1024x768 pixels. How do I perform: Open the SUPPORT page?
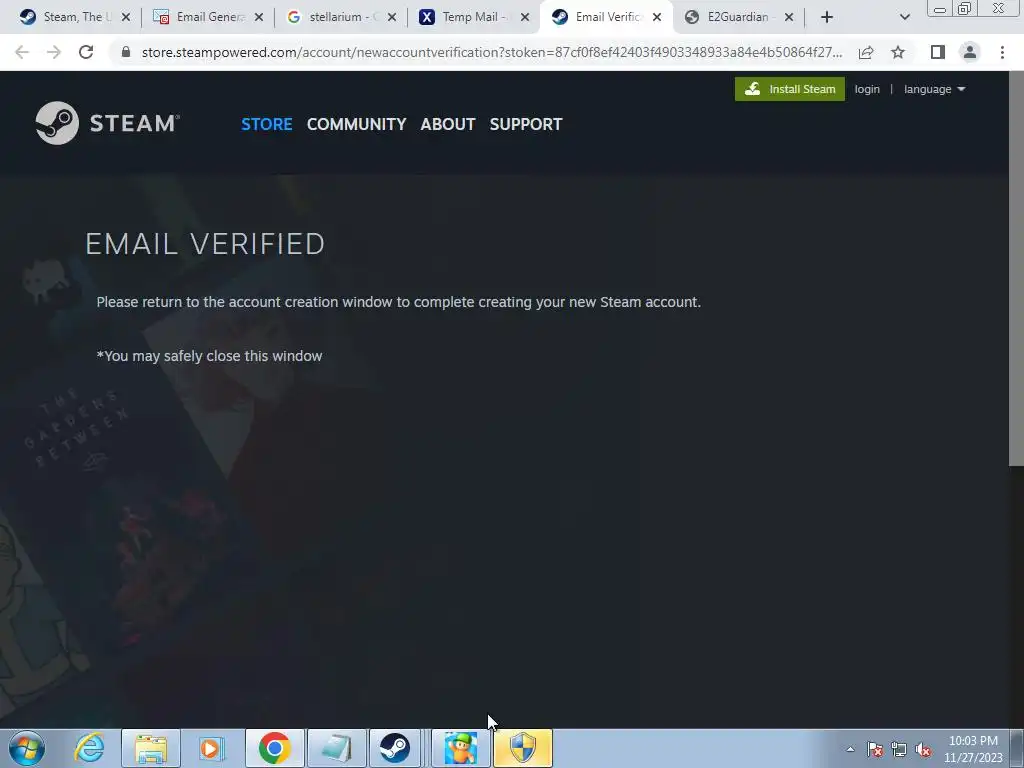526,124
